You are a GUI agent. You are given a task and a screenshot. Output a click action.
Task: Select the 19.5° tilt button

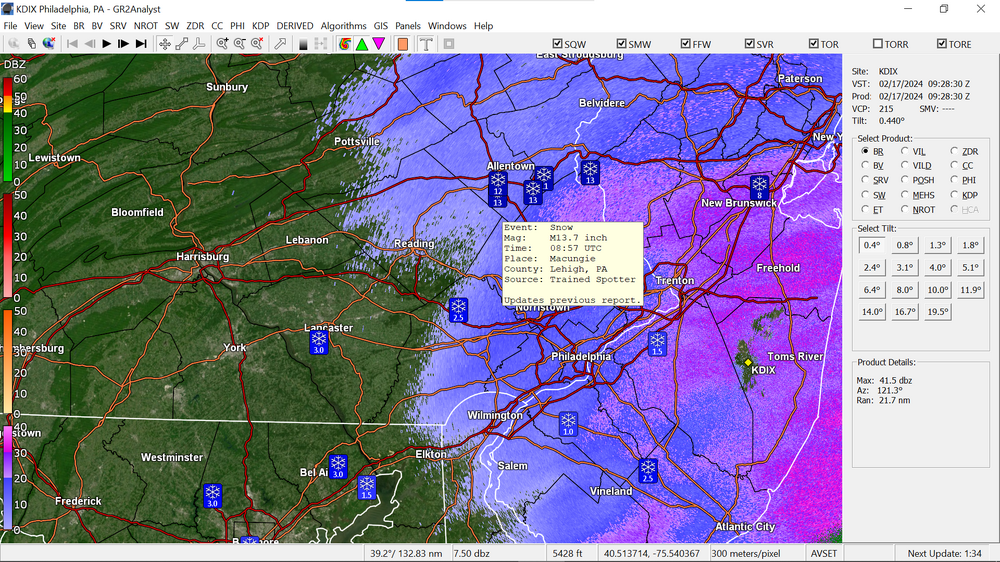tap(938, 312)
